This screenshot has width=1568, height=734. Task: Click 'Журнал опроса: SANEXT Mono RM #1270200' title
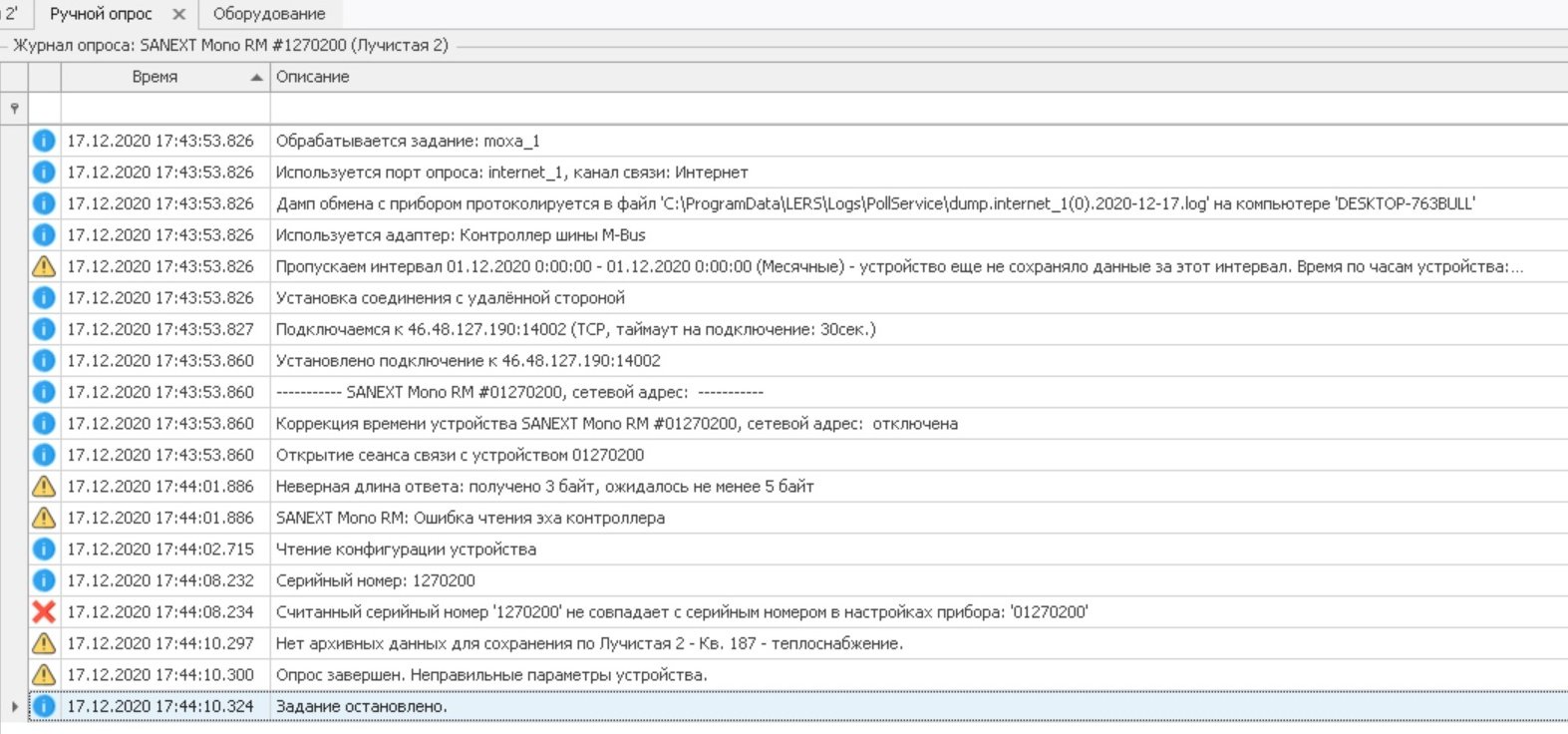[230, 45]
